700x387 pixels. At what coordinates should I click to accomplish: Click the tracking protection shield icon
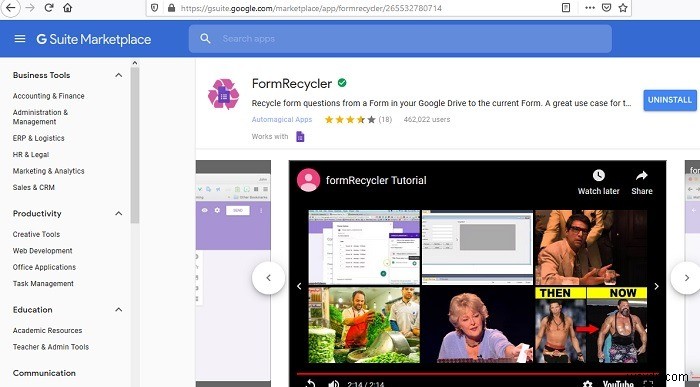(x=154, y=8)
